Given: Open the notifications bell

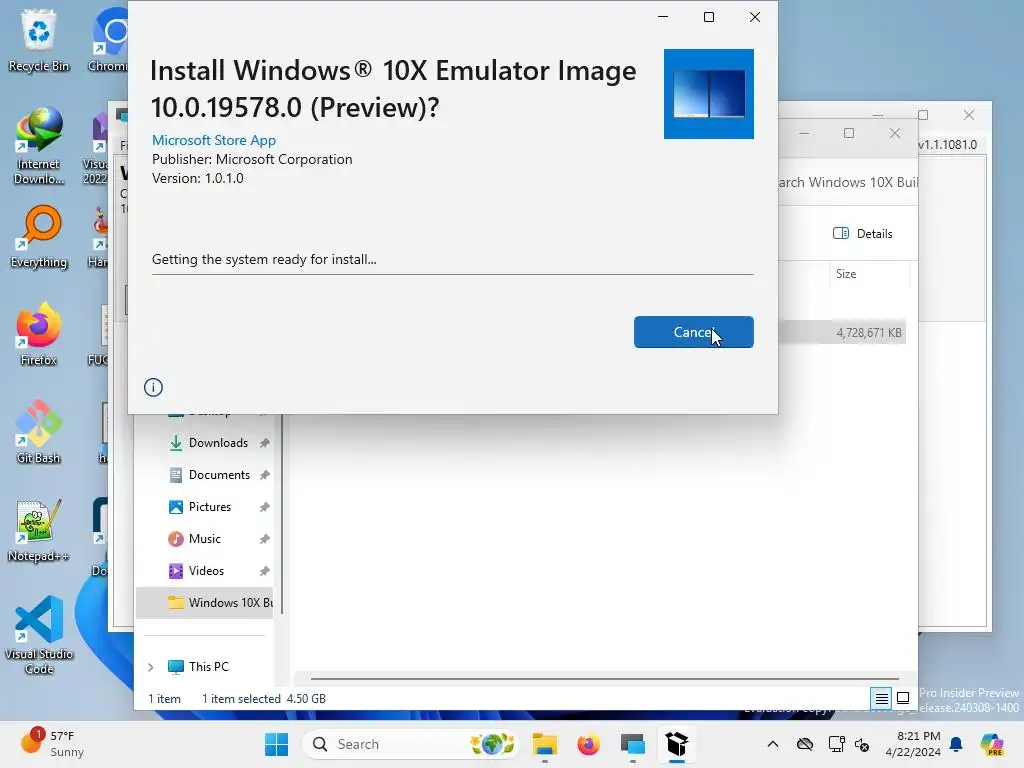Looking at the screenshot, I should [957, 744].
